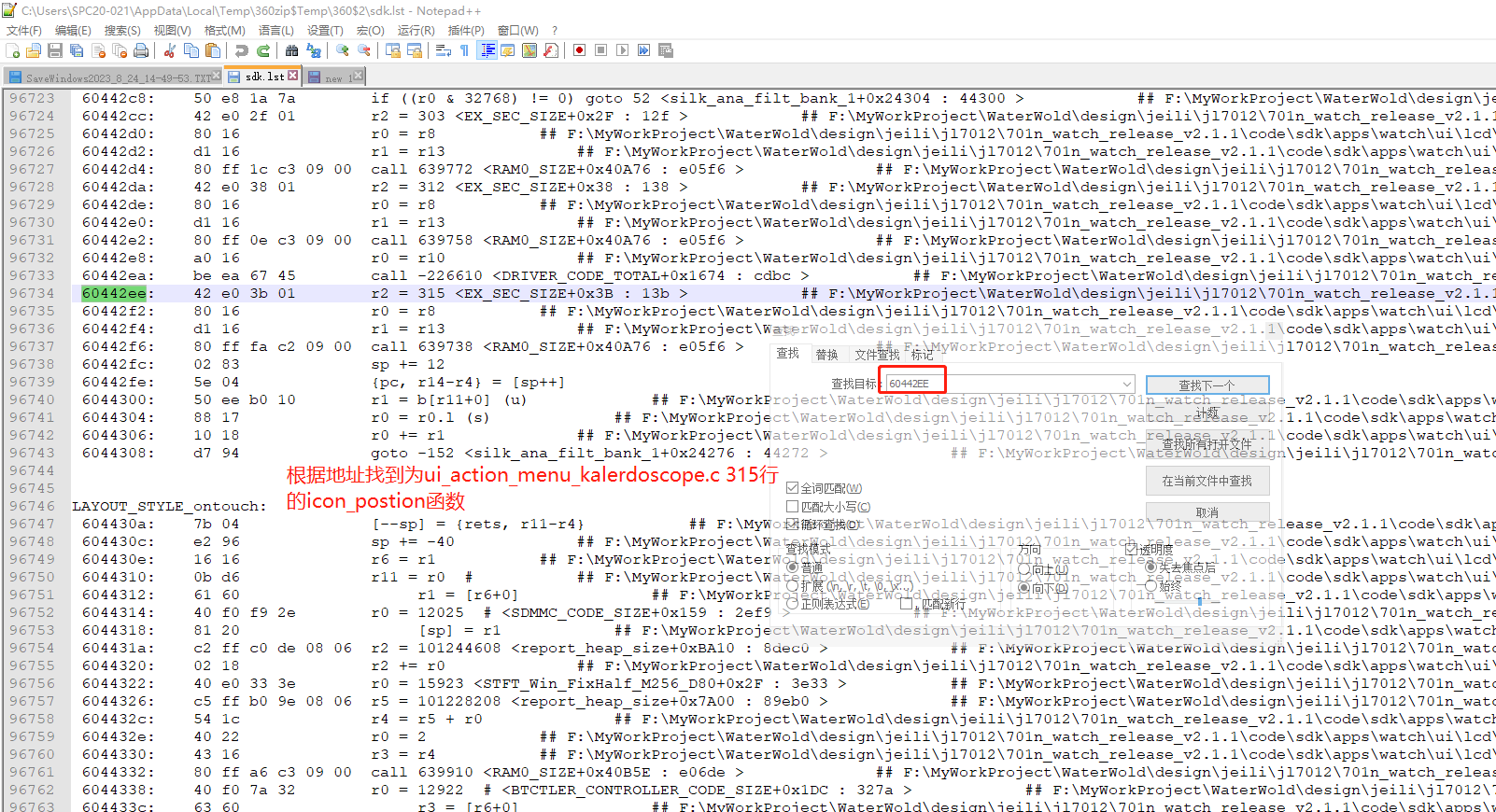Image resolution: width=1496 pixels, height=812 pixels.
Task: Expand the 查找目标 history dropdown
Action: (1127, 384)
